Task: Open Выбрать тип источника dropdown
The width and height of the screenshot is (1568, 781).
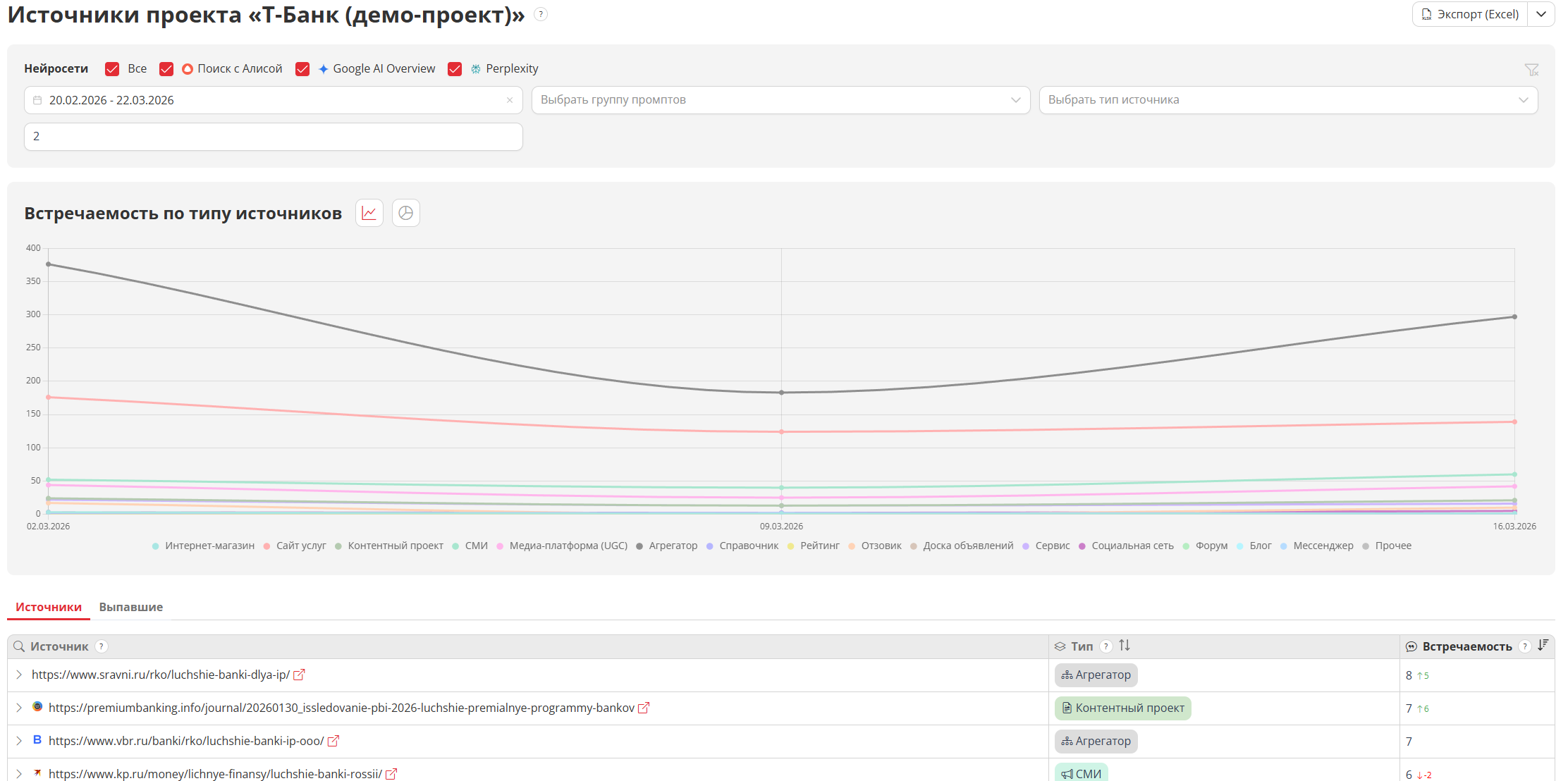Action: click(x=1288, y=100)
